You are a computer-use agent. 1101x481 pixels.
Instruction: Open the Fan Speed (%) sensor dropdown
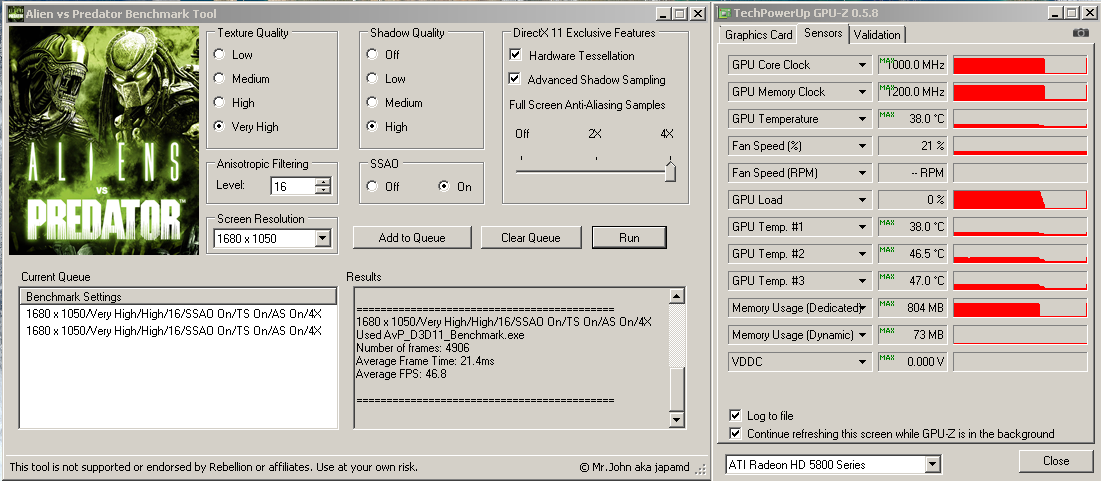point(862,146)
